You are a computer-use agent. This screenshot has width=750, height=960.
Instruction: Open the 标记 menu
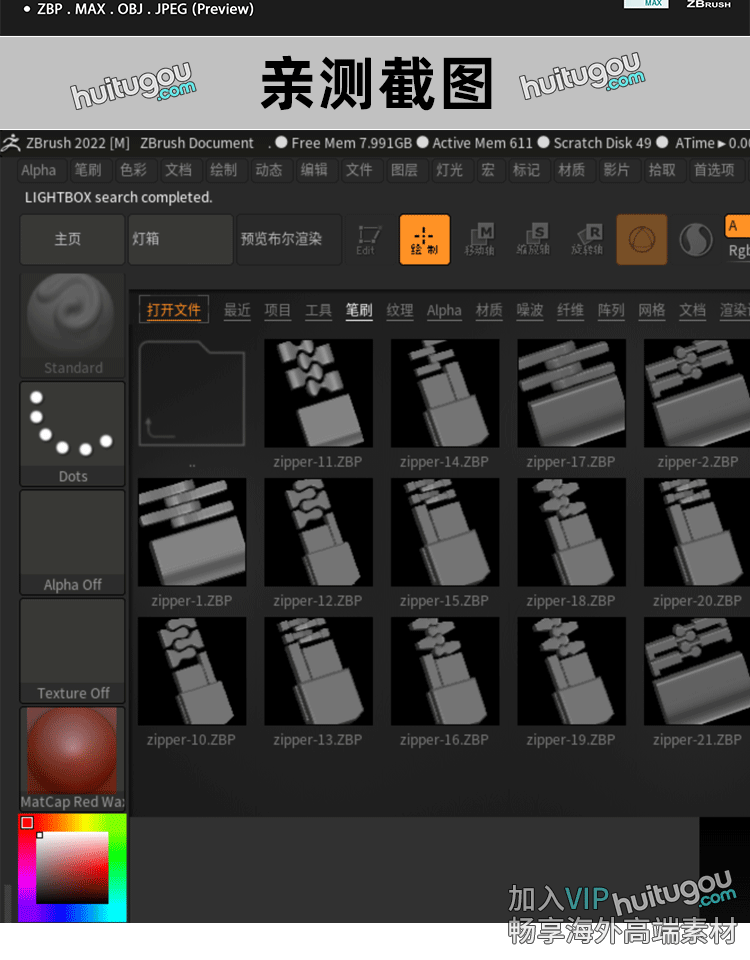tap(527, 170)
